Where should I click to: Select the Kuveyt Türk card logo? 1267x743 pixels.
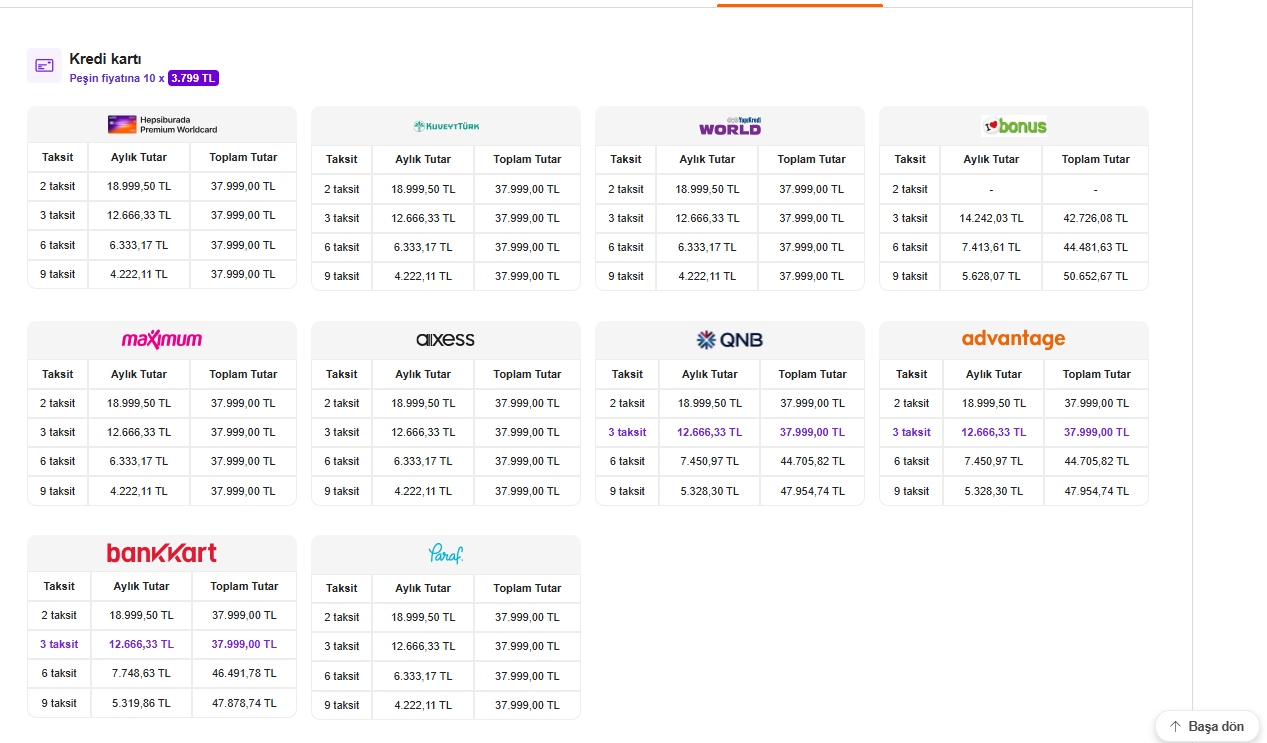[446, 126]
